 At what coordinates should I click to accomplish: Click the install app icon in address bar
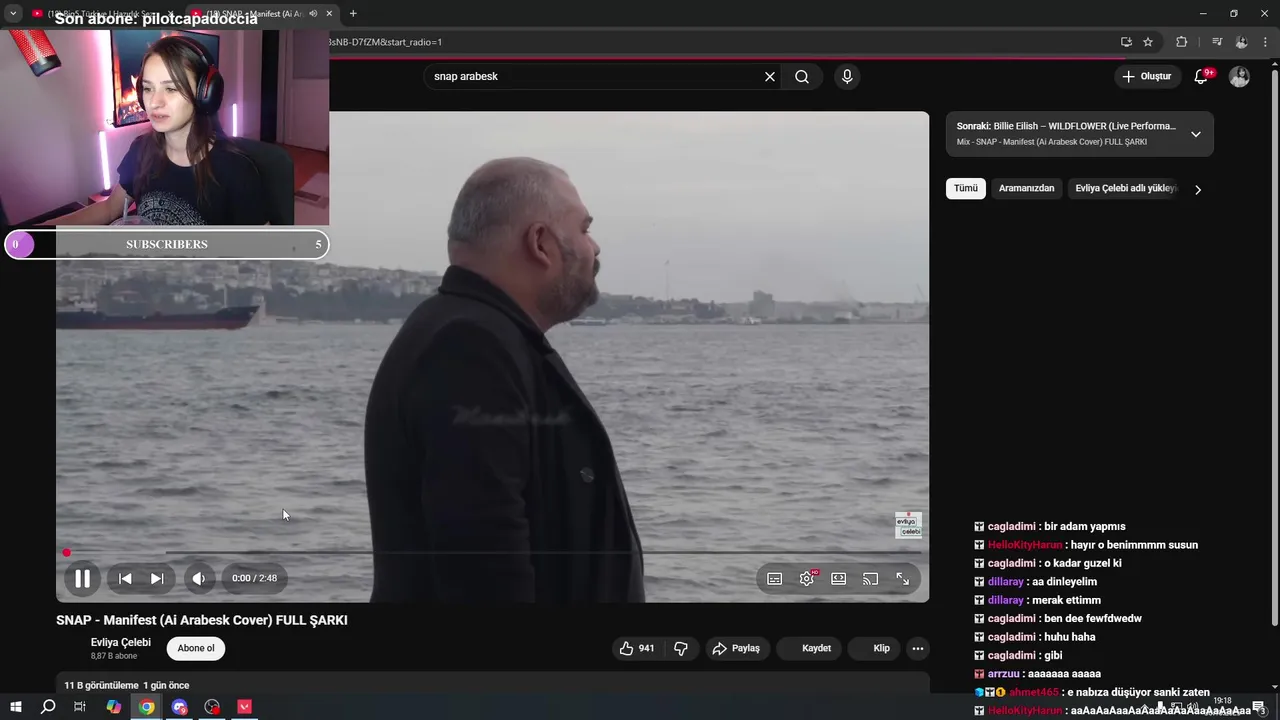pyautogui.click(x=1126, y=42)
